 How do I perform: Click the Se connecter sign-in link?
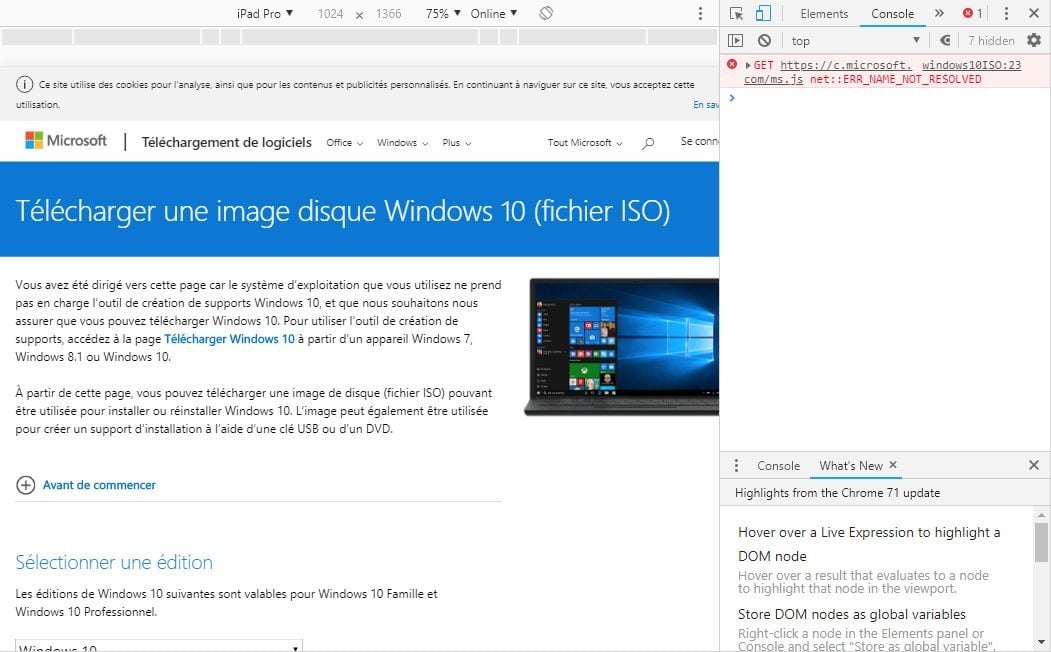(x=700, y=141)
